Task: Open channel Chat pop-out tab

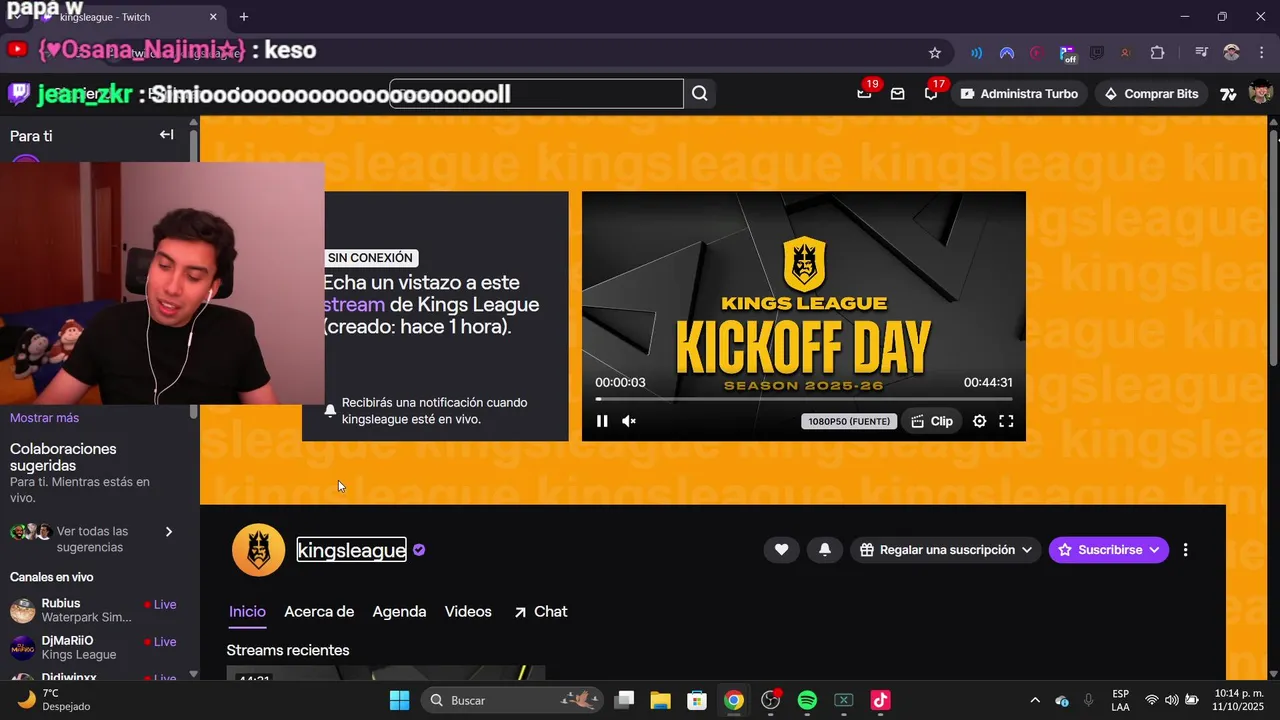Action: click(x=540, y=611)
